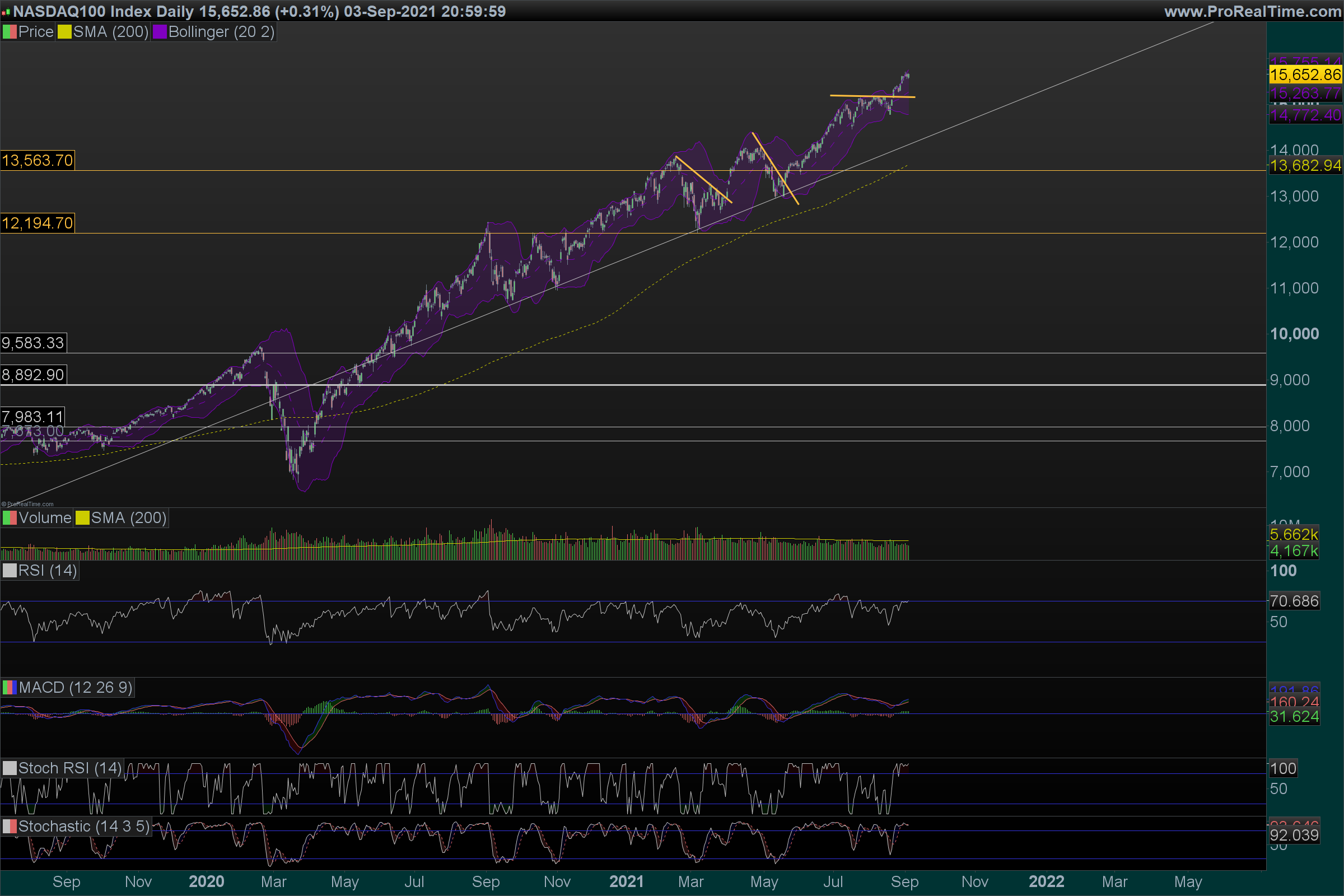Click the yellow SMA (200) price legend swatch
The height and width of the screenshot is (896, 1344).
pyautogui.click(x=64, y=32)
